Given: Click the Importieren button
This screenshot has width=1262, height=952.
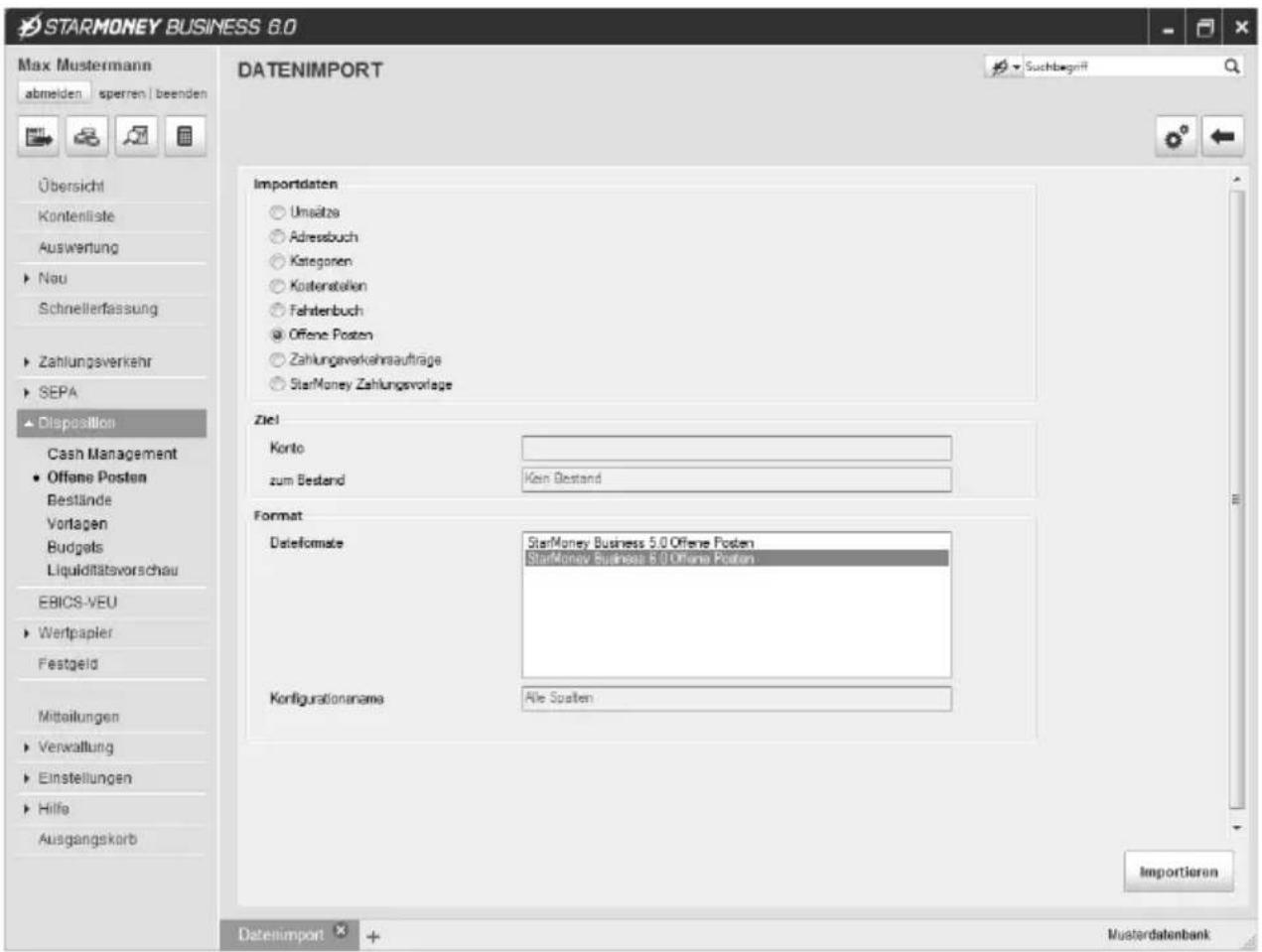Looking at the screenshot, I should coord(1179,872).
